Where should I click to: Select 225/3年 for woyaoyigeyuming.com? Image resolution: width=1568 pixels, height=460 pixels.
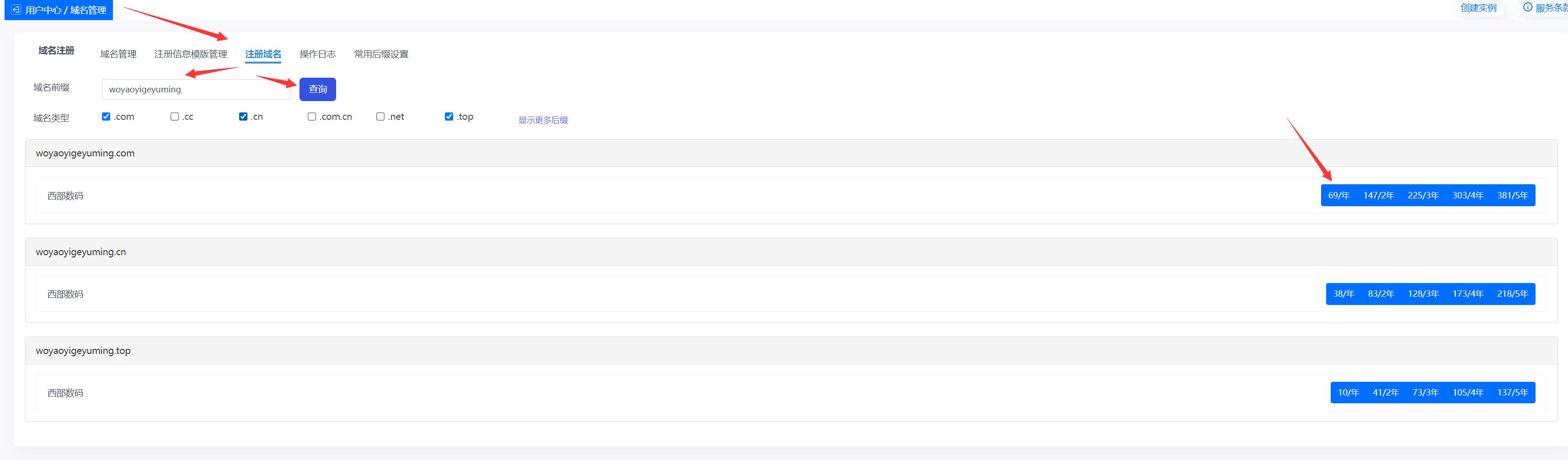click(1423, 195)
